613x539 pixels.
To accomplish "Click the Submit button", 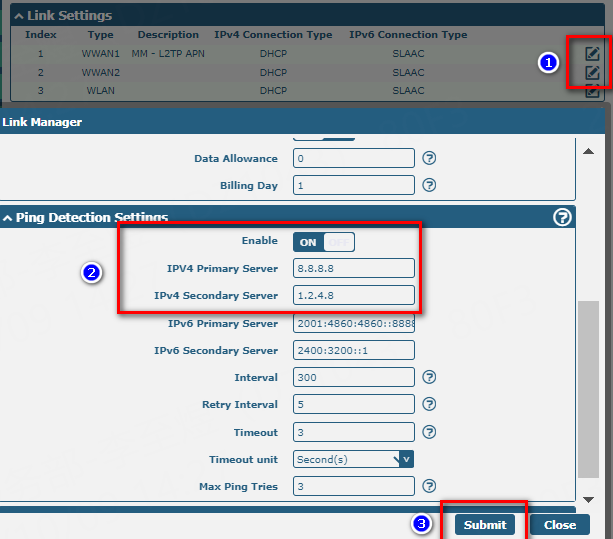I will click(x=484, y=525).
